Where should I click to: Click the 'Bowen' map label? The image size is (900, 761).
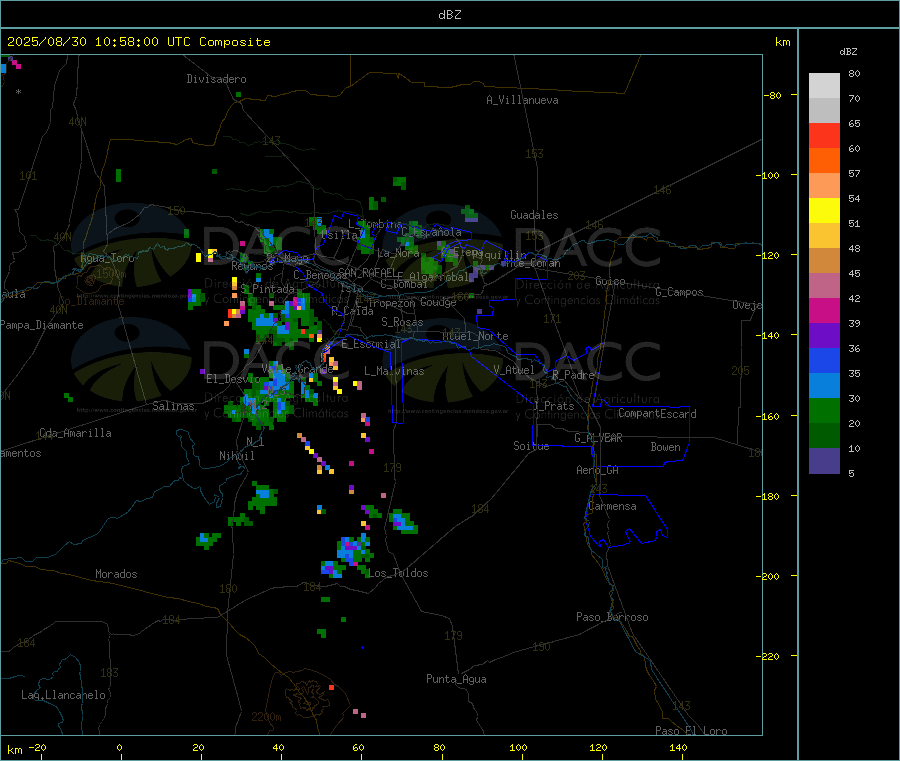(666, 447)
